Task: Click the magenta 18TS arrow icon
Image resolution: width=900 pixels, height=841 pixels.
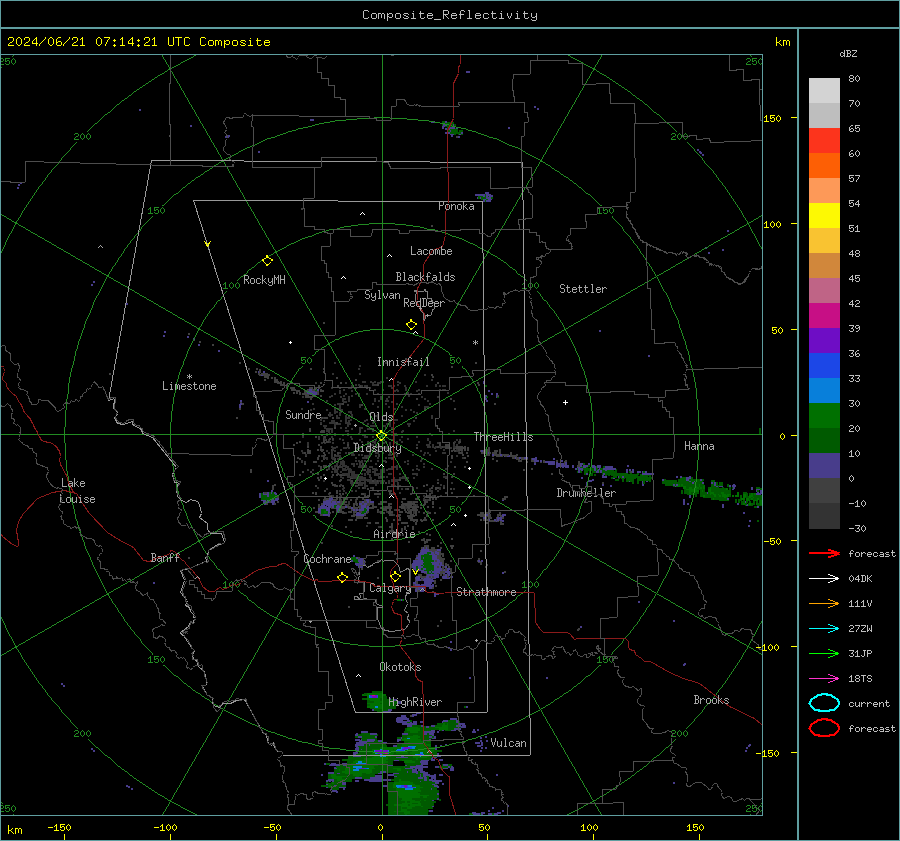Action: click(x=824, y=679)
